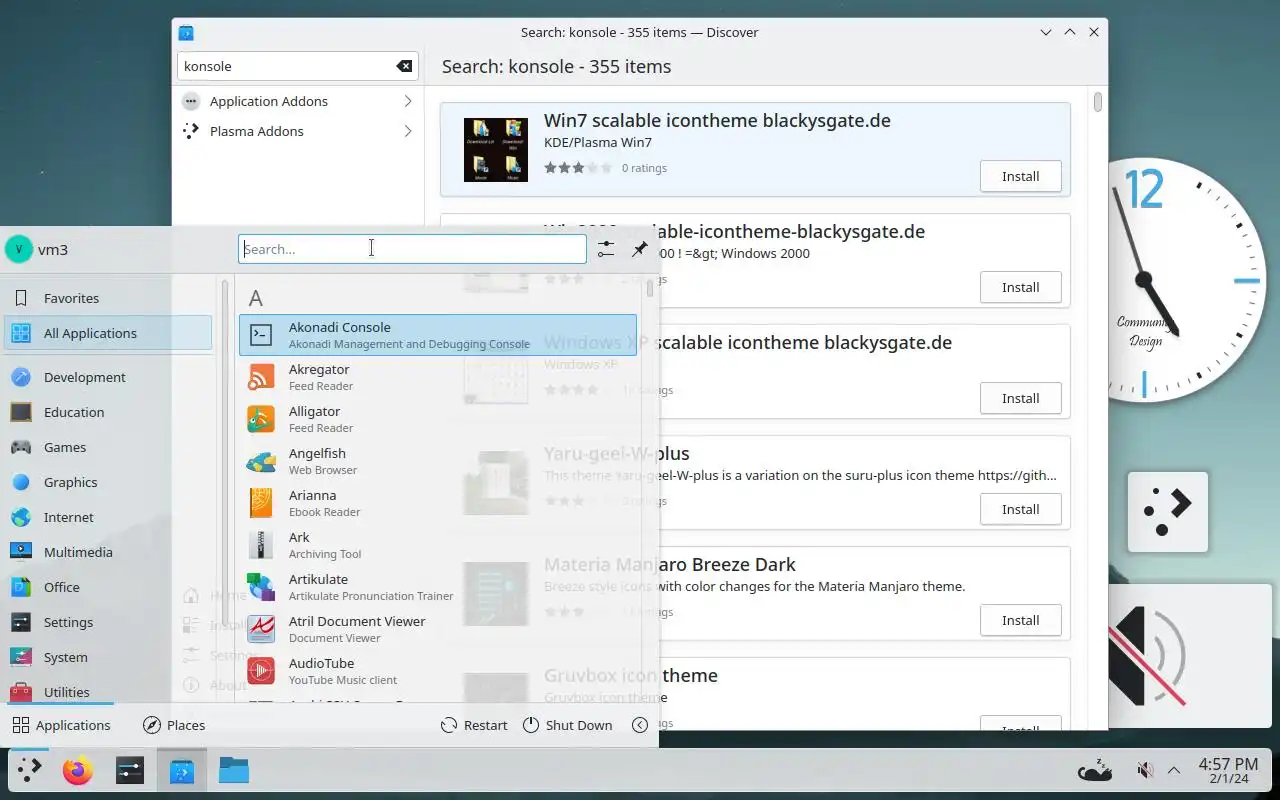Image resolution: width=1280 pixels, height=800 pixels.
Task: Install Windows 2000 icontheme in Discover
Action: point(1020,287)
